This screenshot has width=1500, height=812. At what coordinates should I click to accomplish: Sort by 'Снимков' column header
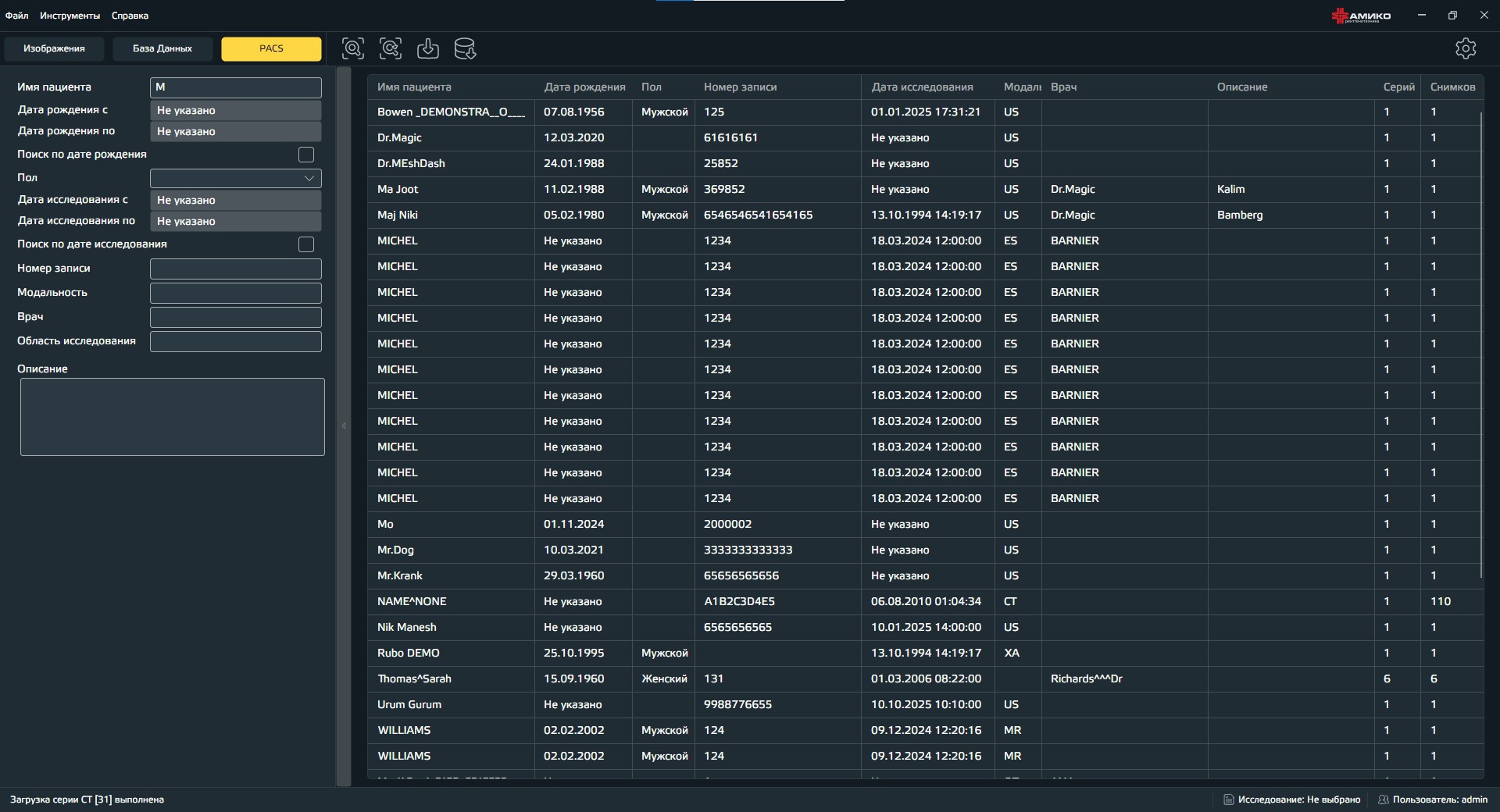pos(1452,87)
